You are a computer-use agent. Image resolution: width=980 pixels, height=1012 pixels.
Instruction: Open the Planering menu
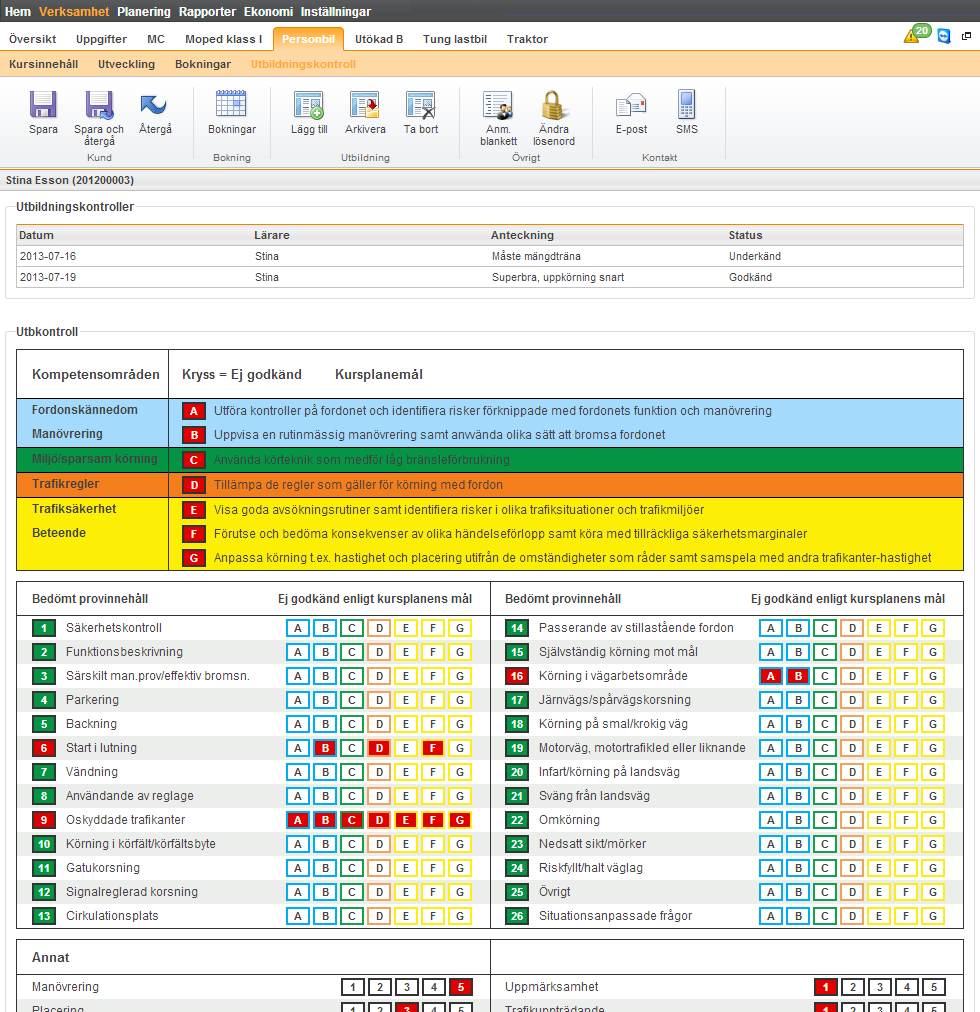coord(144,12)
